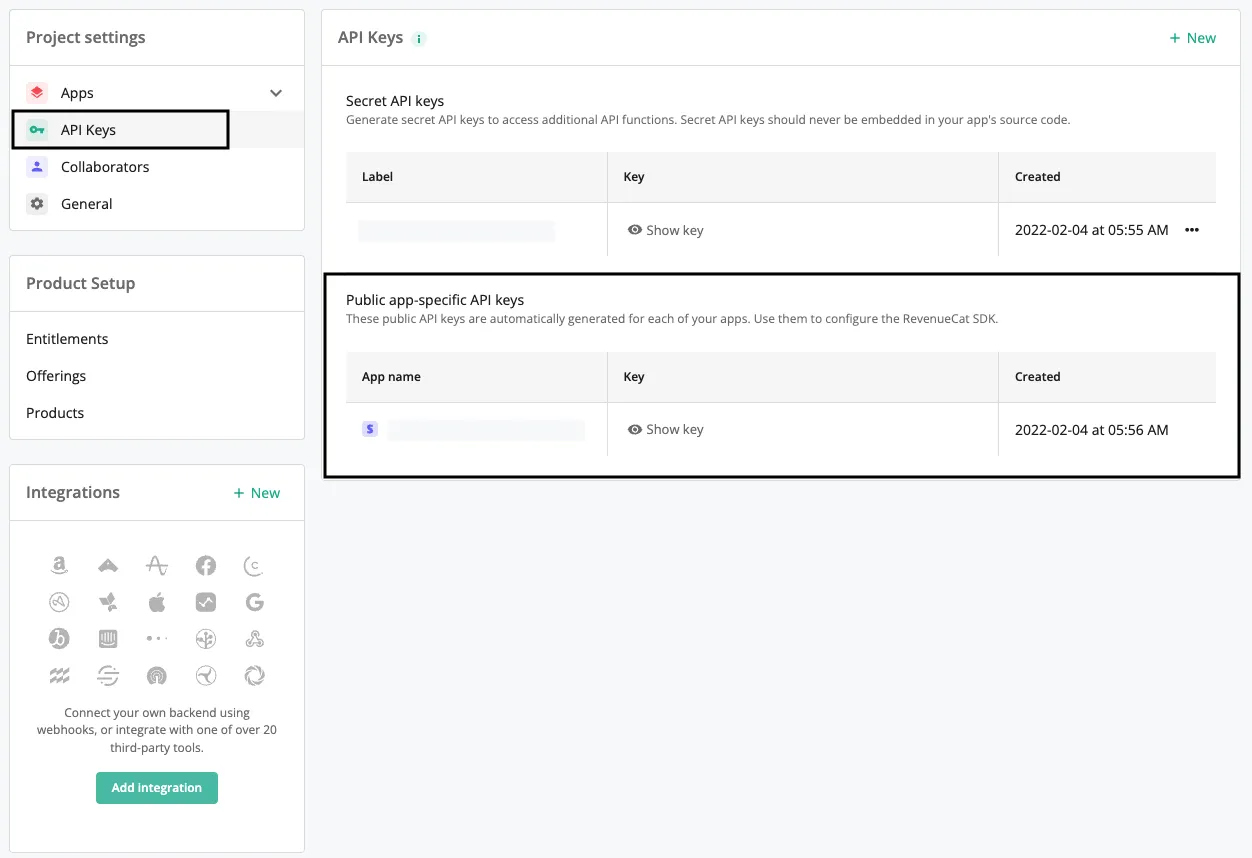Click the three-dots Iterable integration icon

pos(157,638)
